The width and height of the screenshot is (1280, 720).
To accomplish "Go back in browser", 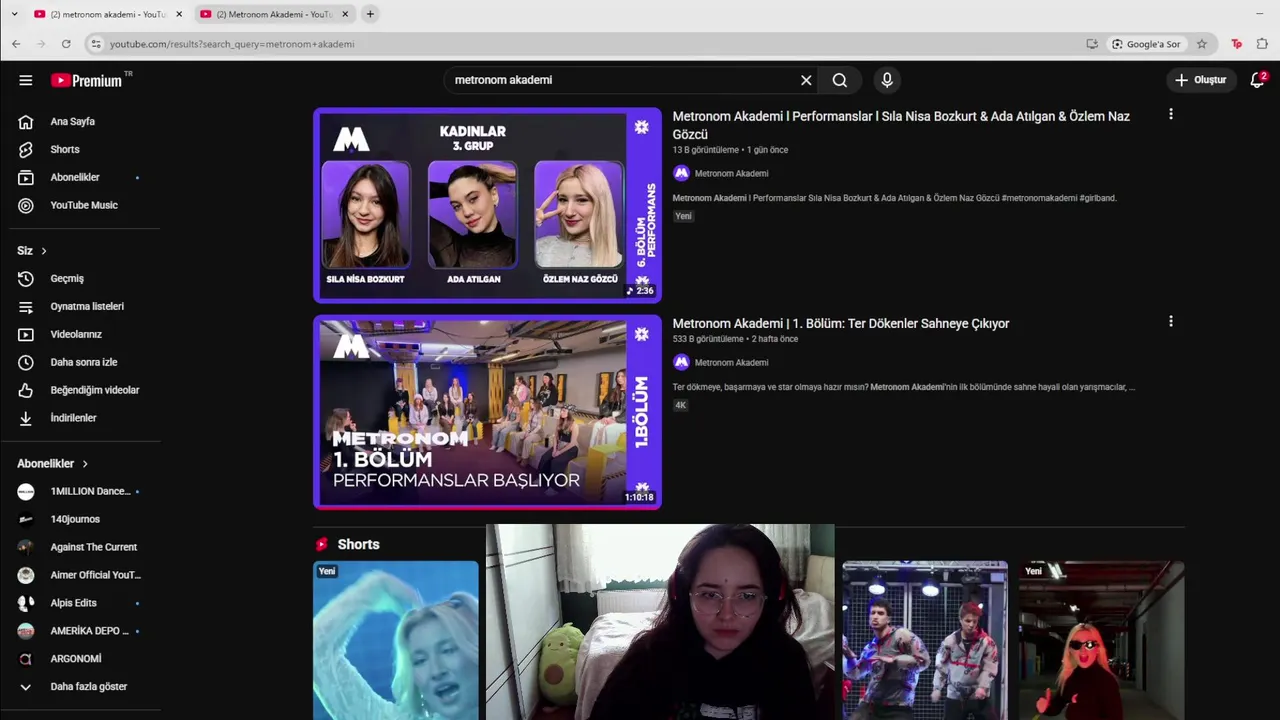I will point(16,44).
